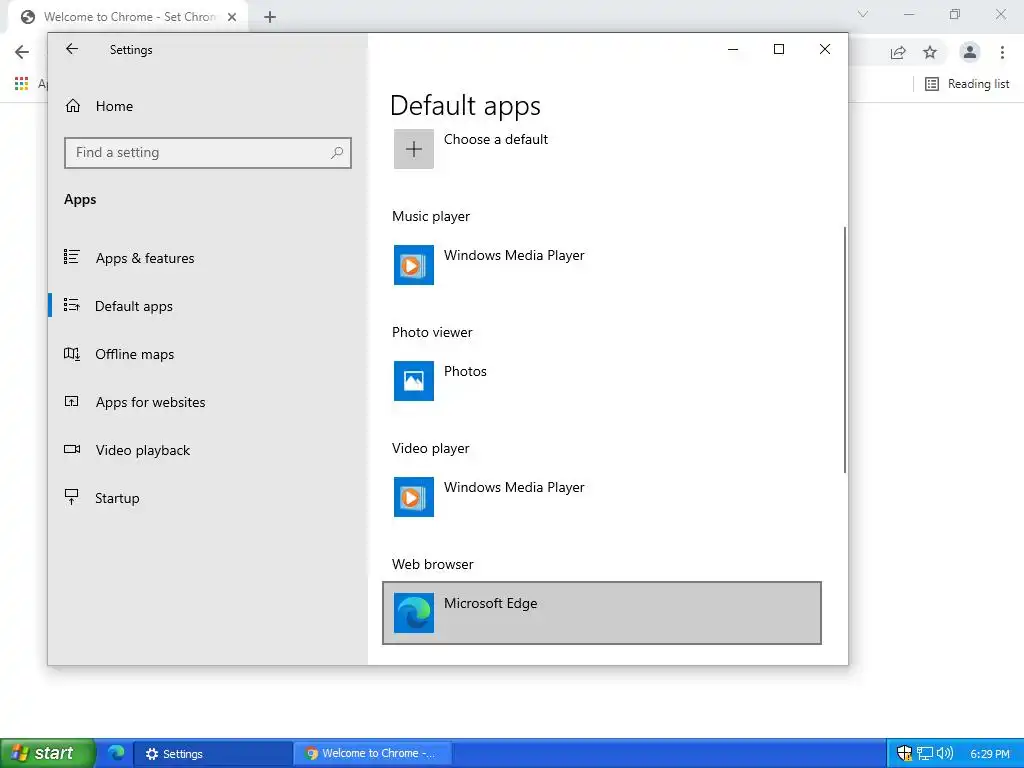Click the Settings back arrow

(x=72, y=49)
